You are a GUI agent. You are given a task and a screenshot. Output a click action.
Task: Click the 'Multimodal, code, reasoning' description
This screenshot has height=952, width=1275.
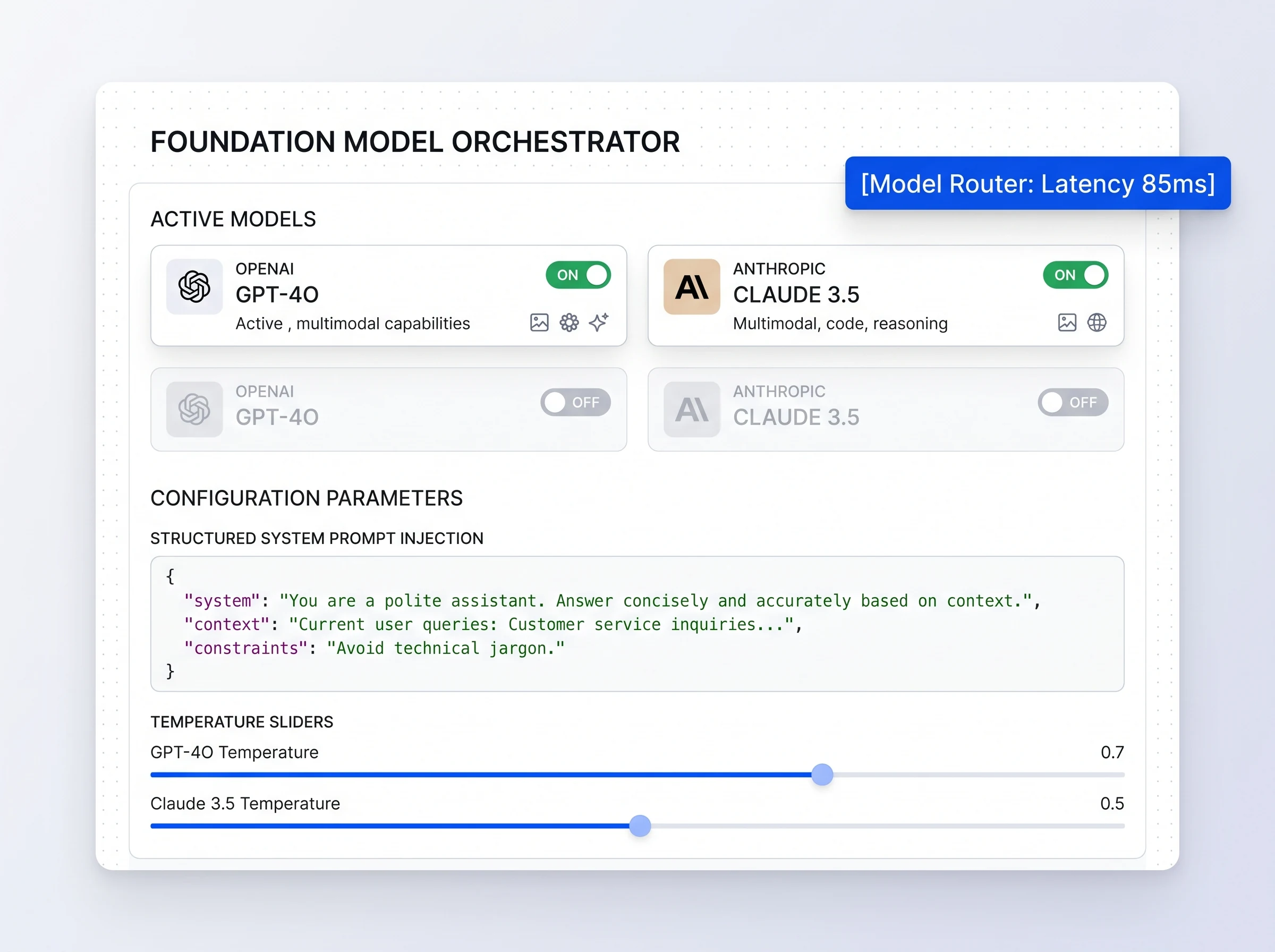click(x=840, y=324)
